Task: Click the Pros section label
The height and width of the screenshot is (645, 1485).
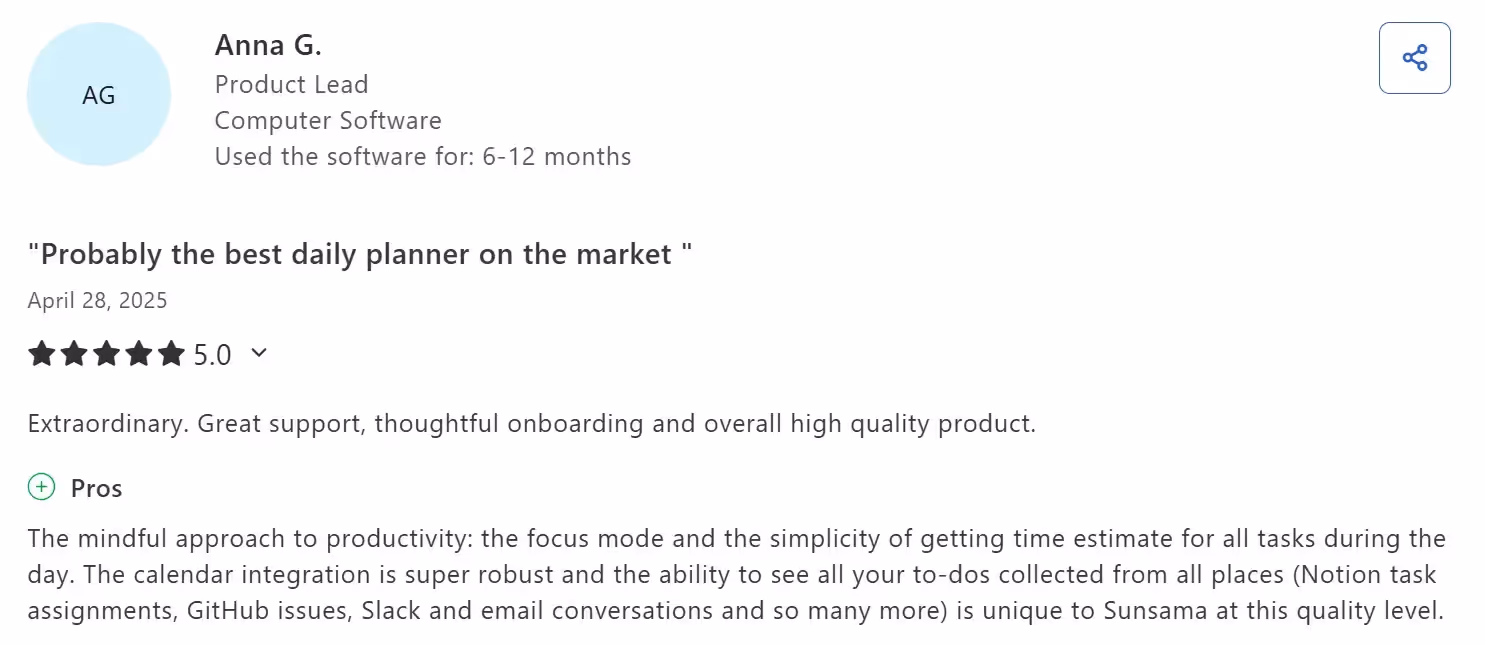Action: [x=96, y=488]
